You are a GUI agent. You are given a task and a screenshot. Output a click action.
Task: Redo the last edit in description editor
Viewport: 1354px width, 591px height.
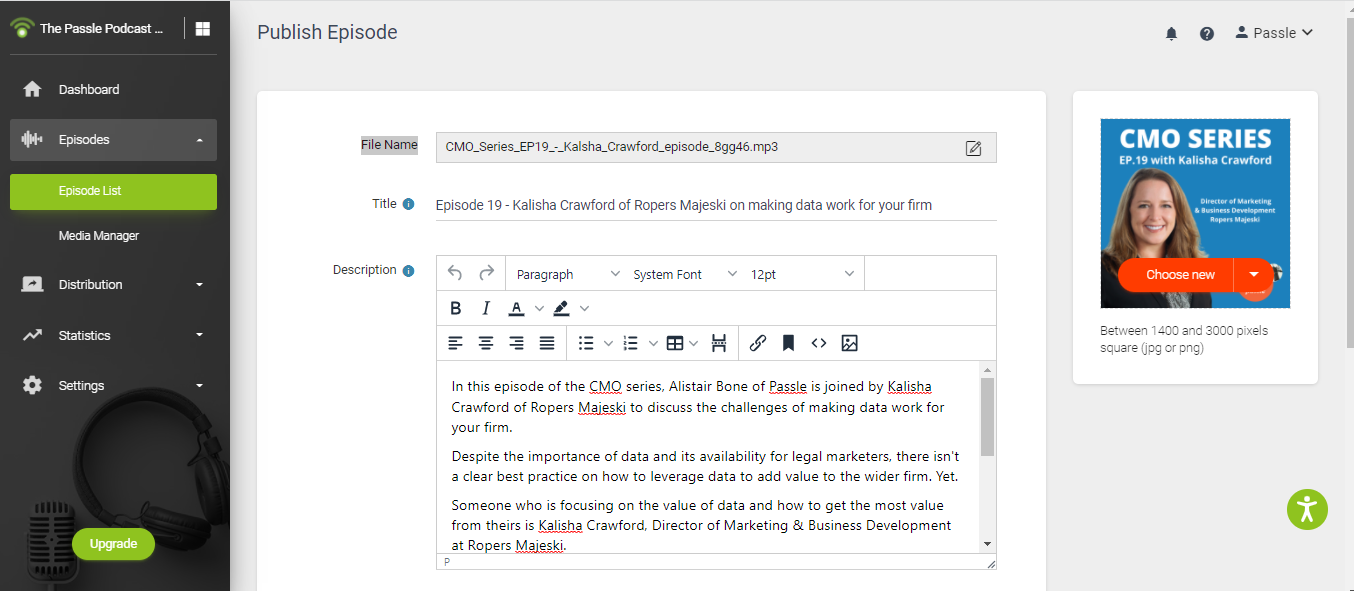(487, 273)
